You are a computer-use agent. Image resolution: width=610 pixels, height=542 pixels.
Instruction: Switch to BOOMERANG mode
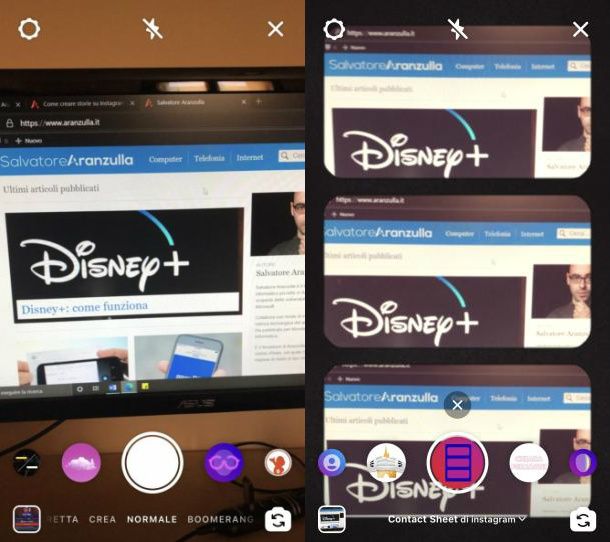pyautogui.click(x=221, y=519)
